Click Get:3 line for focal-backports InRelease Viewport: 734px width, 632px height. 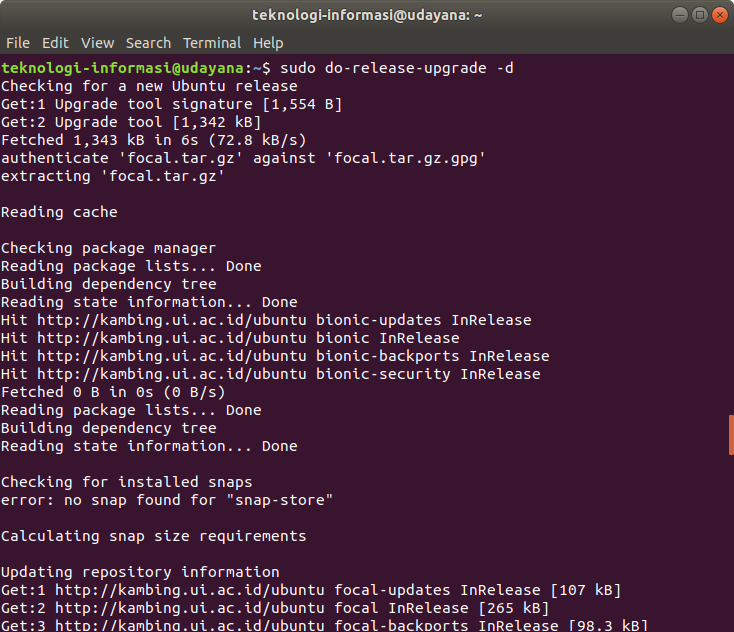point(324,625)
